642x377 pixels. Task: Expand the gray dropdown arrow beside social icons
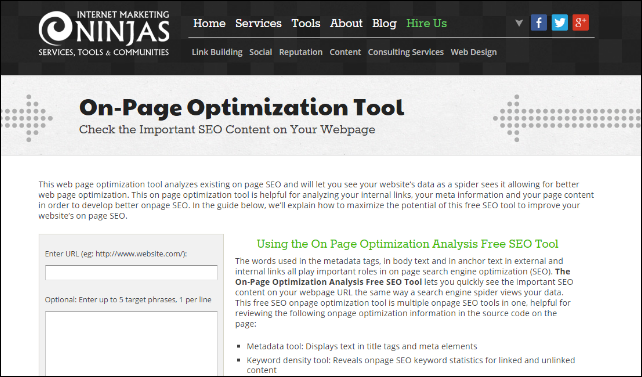(519, 23)
